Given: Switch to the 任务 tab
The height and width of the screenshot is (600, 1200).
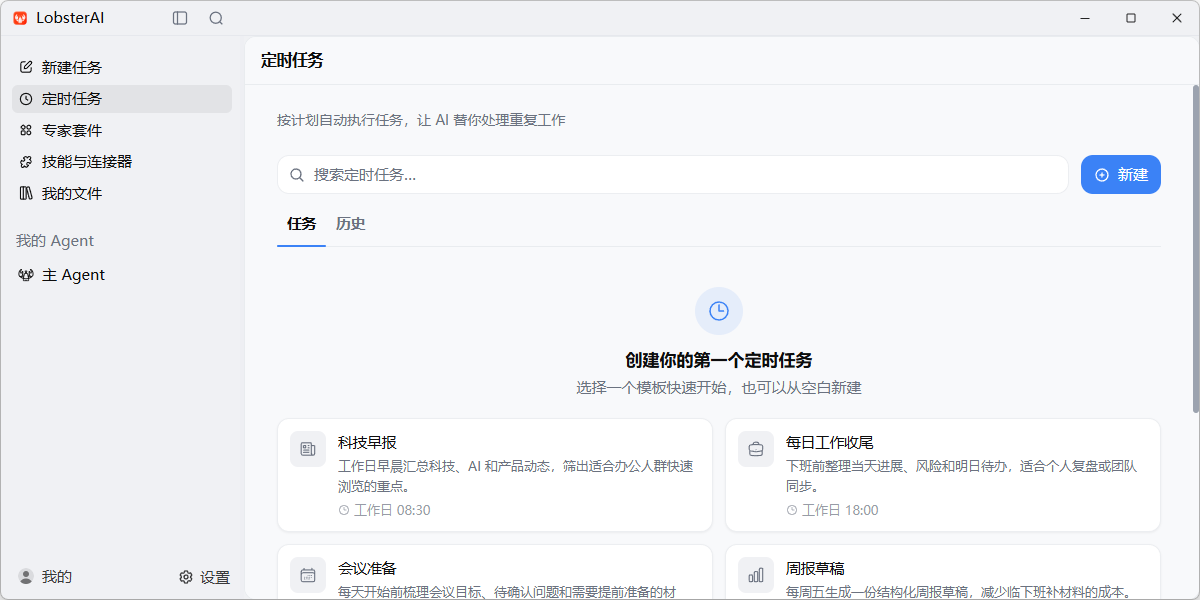Looking at the screenshot, I should (x=301, y=224).
